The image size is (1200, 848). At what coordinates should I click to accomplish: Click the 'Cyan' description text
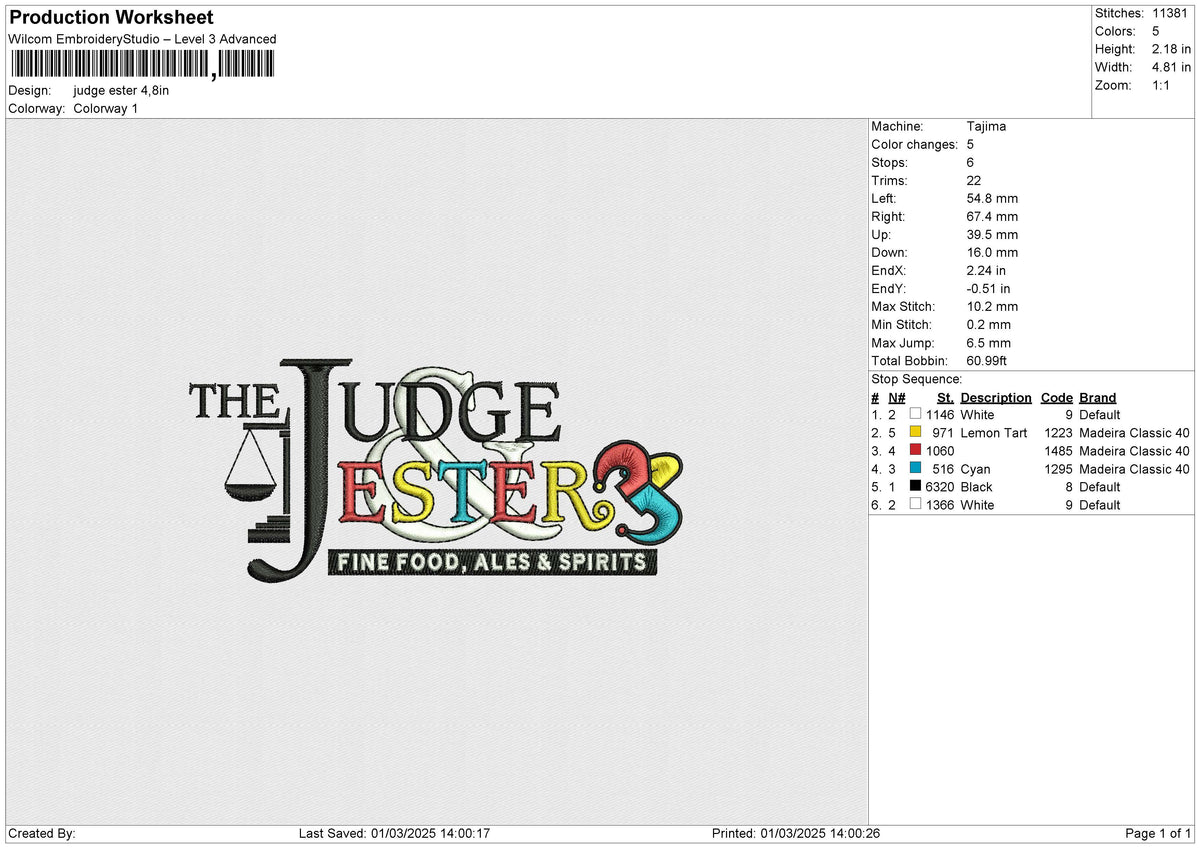pyautogui.click(x=976, y=468)
